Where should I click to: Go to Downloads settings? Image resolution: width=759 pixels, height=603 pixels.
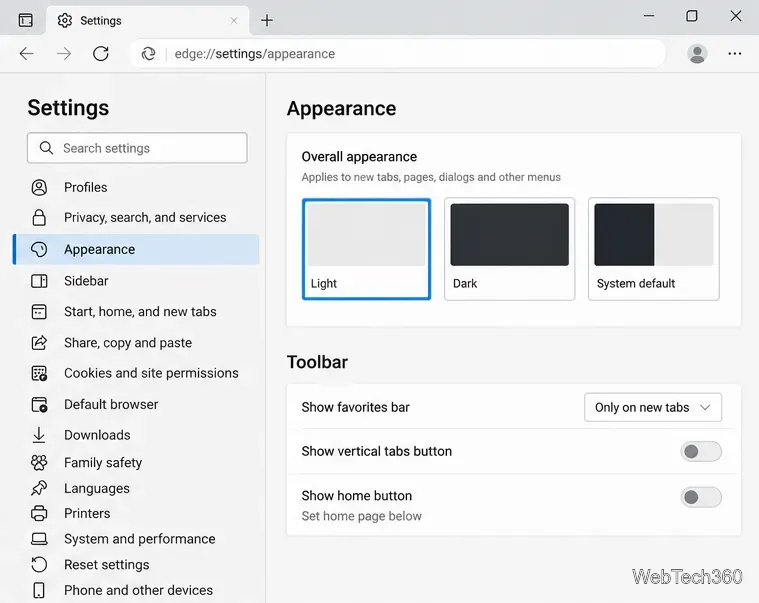pyautogui.click(x=136, y=435)
